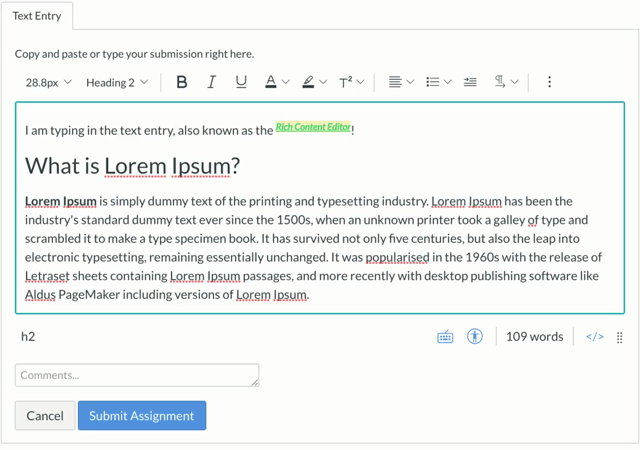640x450 pixels.
Task: Open the accessibility checker
Action: (x=474, y=336)
